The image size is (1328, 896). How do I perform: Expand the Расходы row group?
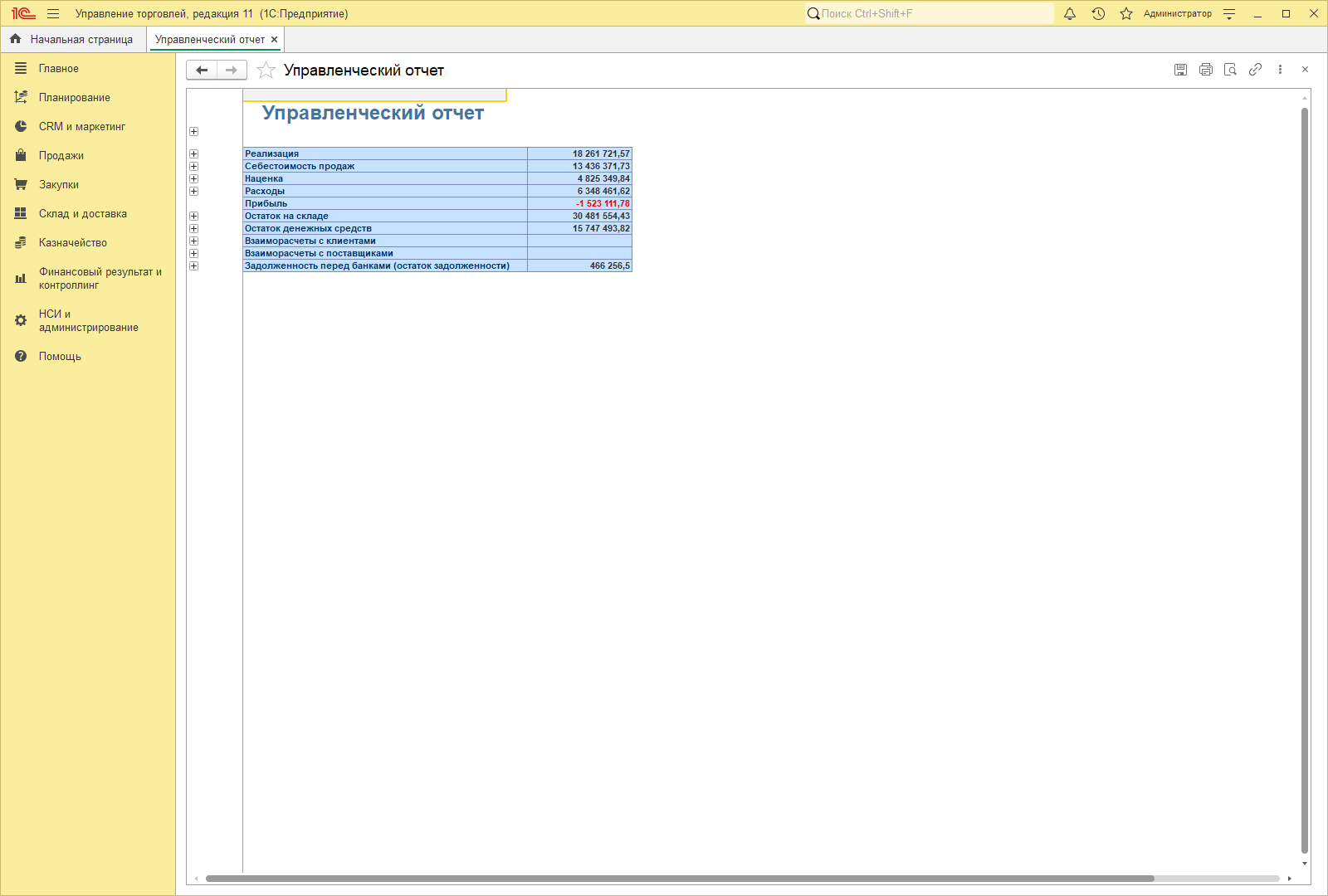click(193, 191)
